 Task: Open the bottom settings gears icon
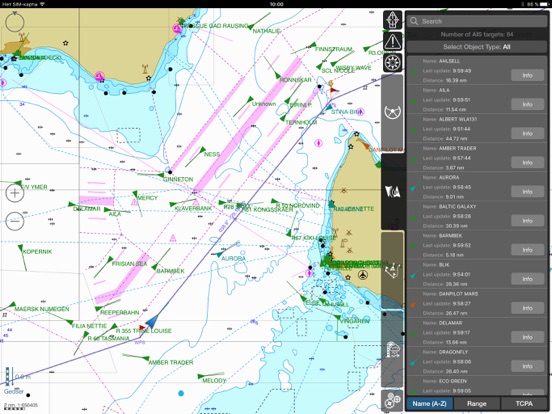pos(393,400)
